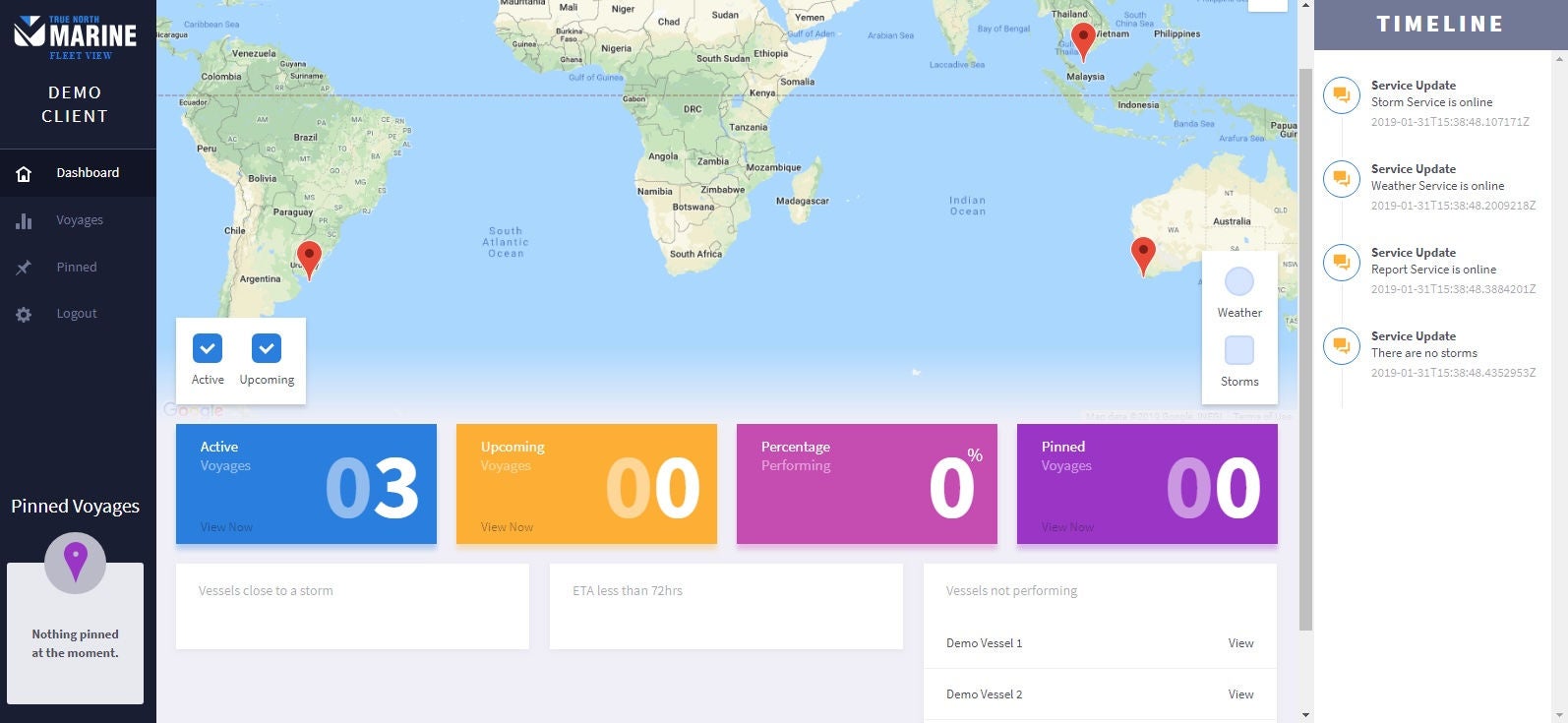1568x723 pixels.
Task: Click the 'There are no storms' chat icon
Action: [x=1341, y=346]
